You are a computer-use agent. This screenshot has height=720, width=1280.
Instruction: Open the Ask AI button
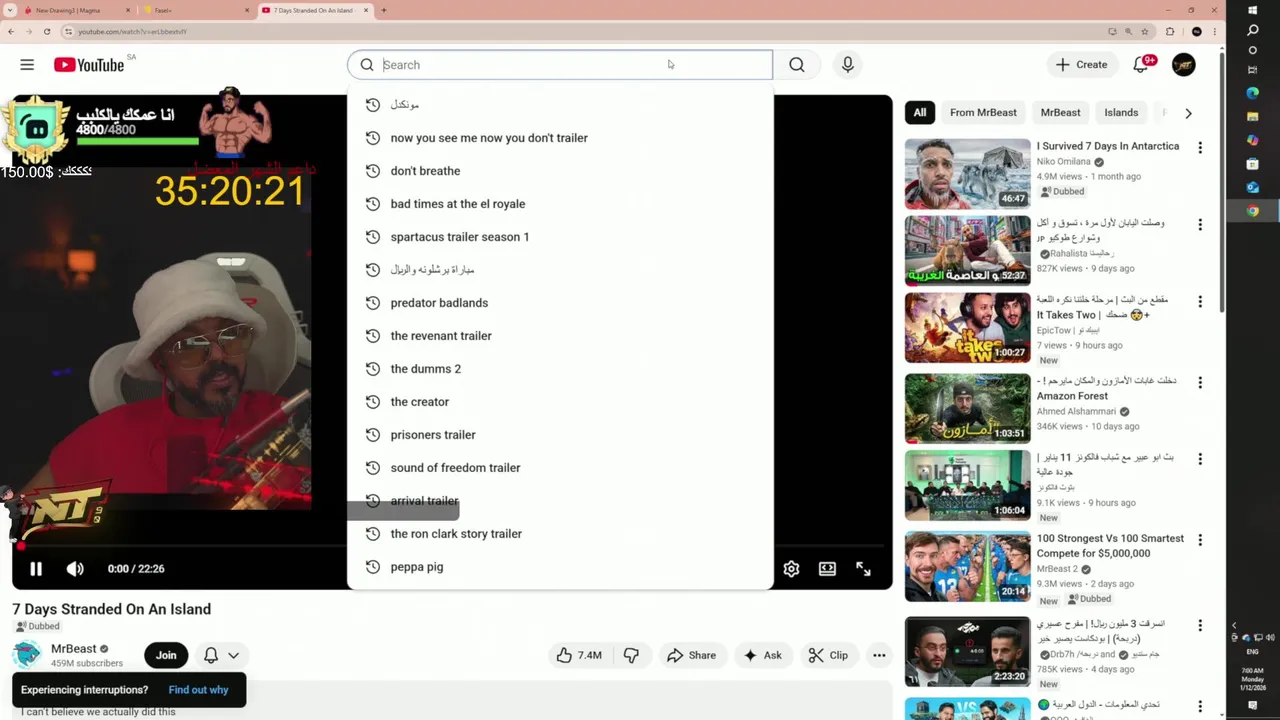pos(762,655)
